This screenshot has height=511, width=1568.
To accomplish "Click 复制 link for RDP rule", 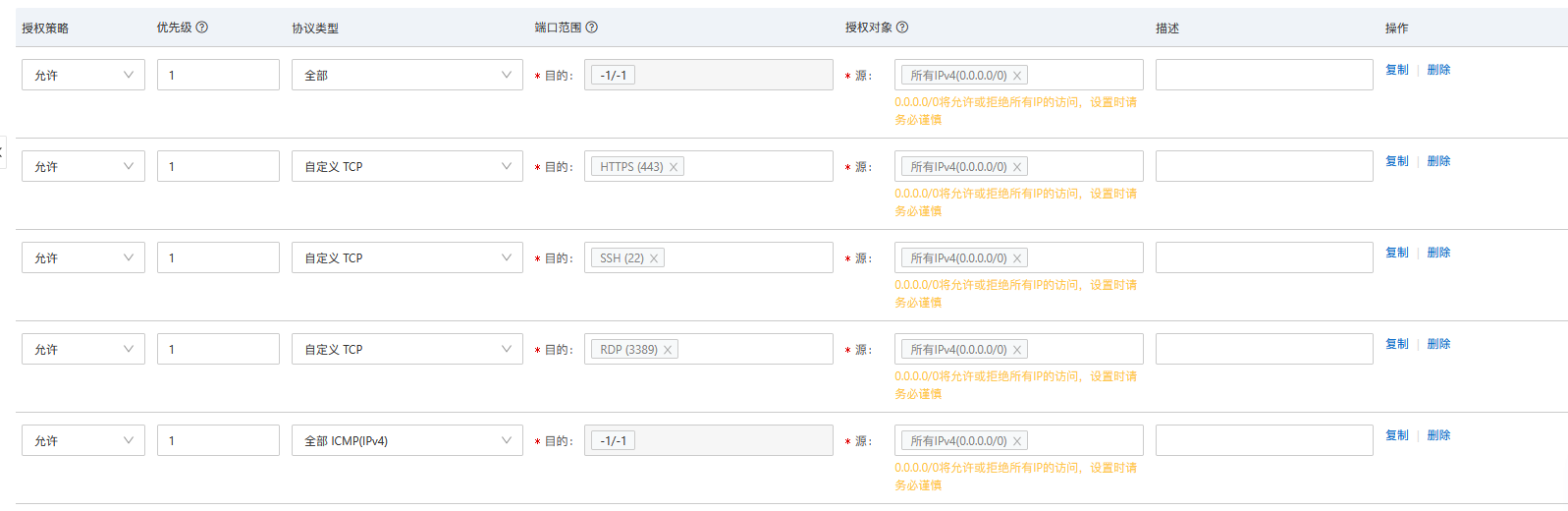I will pyautogui.click(x=1397, y=344).
